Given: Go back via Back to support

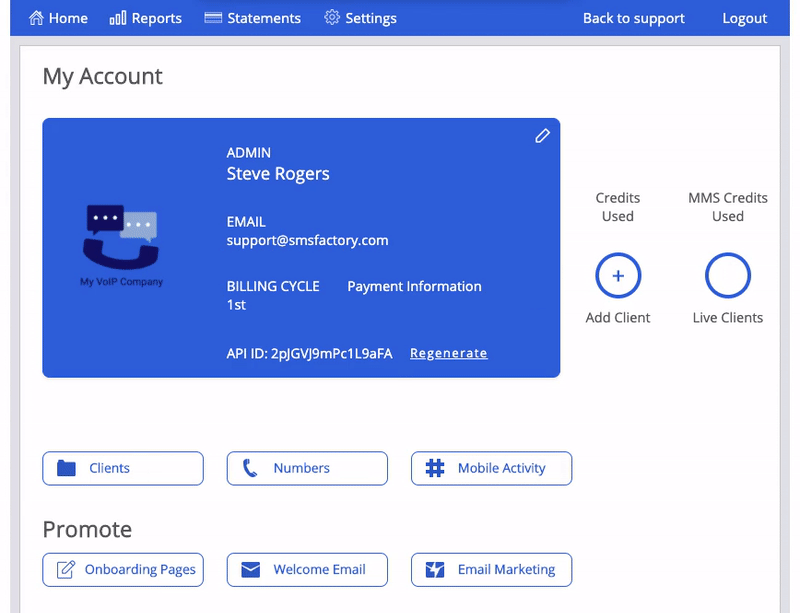Looking at the screenshot, I should [x=634, y=18].
